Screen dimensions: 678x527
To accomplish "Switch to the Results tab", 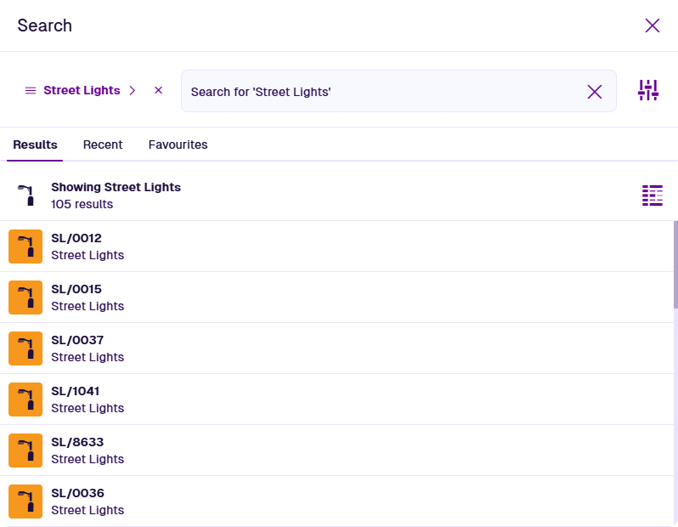I will coord(35,145).
